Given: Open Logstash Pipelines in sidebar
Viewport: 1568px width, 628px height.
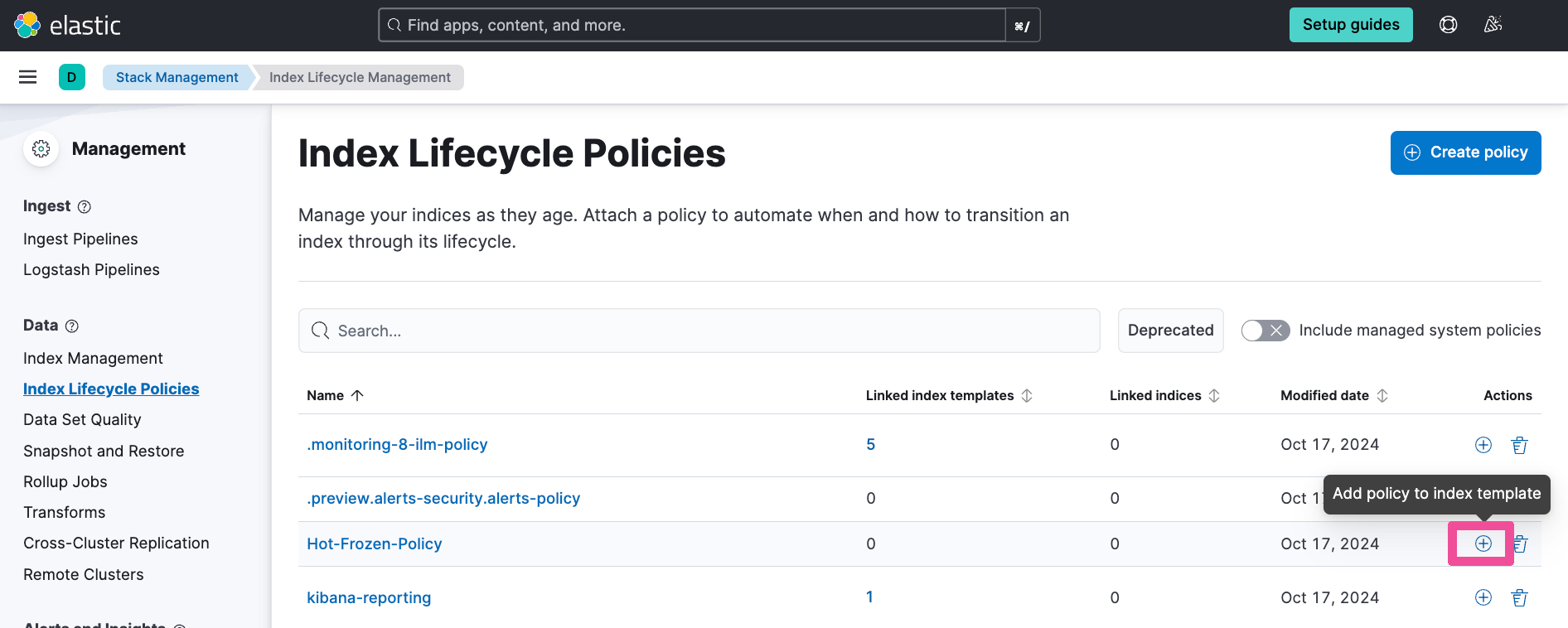Looking at the screenshot, I should tap(91, 269).
